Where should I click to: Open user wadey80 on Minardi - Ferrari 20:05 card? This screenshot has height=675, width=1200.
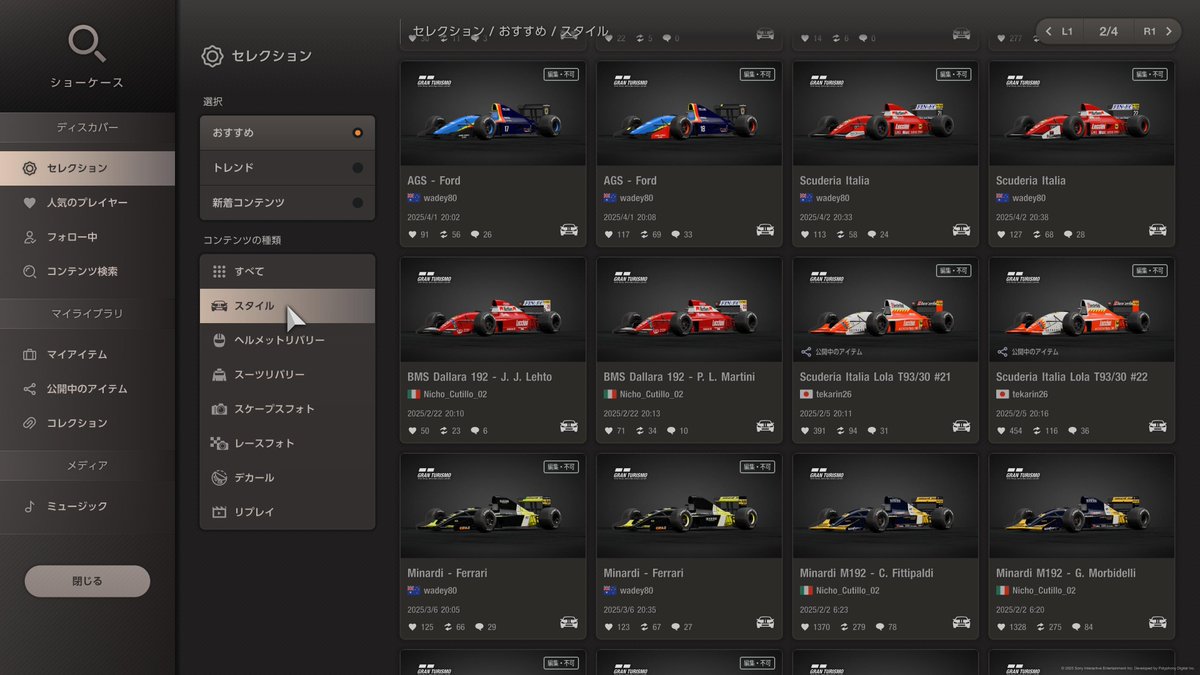[441, 591]
